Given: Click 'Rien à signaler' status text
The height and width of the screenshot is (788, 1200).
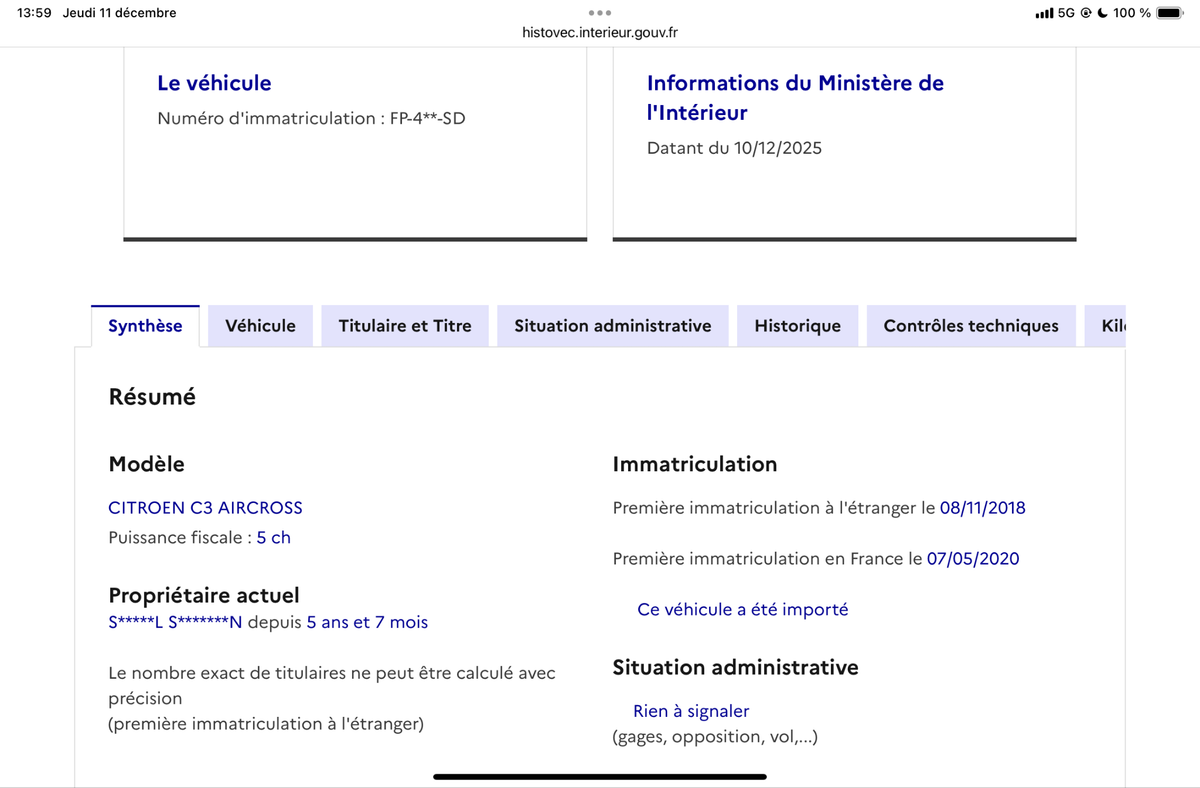Looking at the screenshot, I should (x=691, y=711).
